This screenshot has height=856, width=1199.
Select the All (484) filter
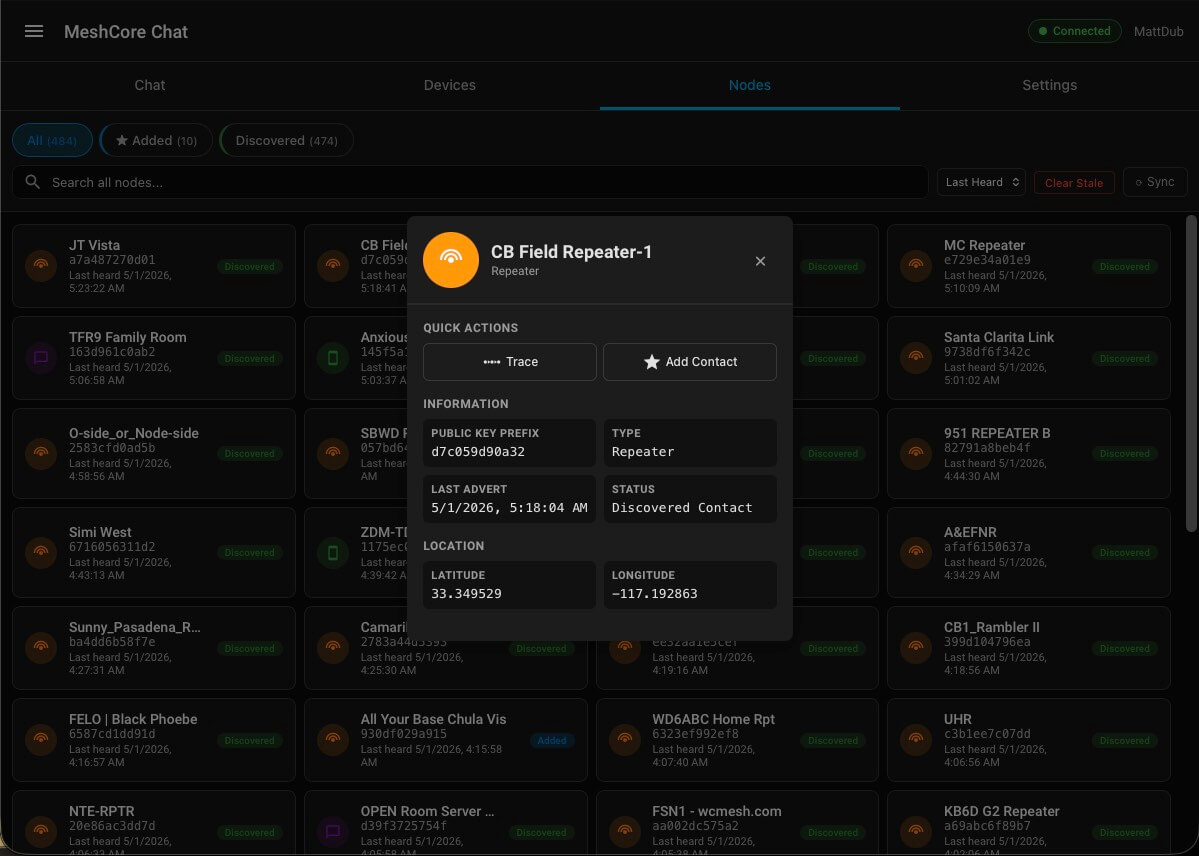[52, 141]
